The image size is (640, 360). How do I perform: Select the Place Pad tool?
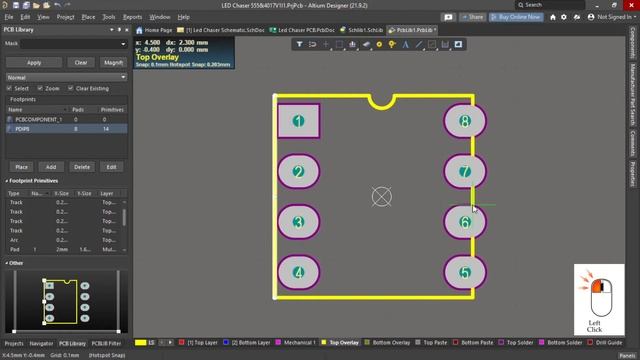[x=379, y=44]
